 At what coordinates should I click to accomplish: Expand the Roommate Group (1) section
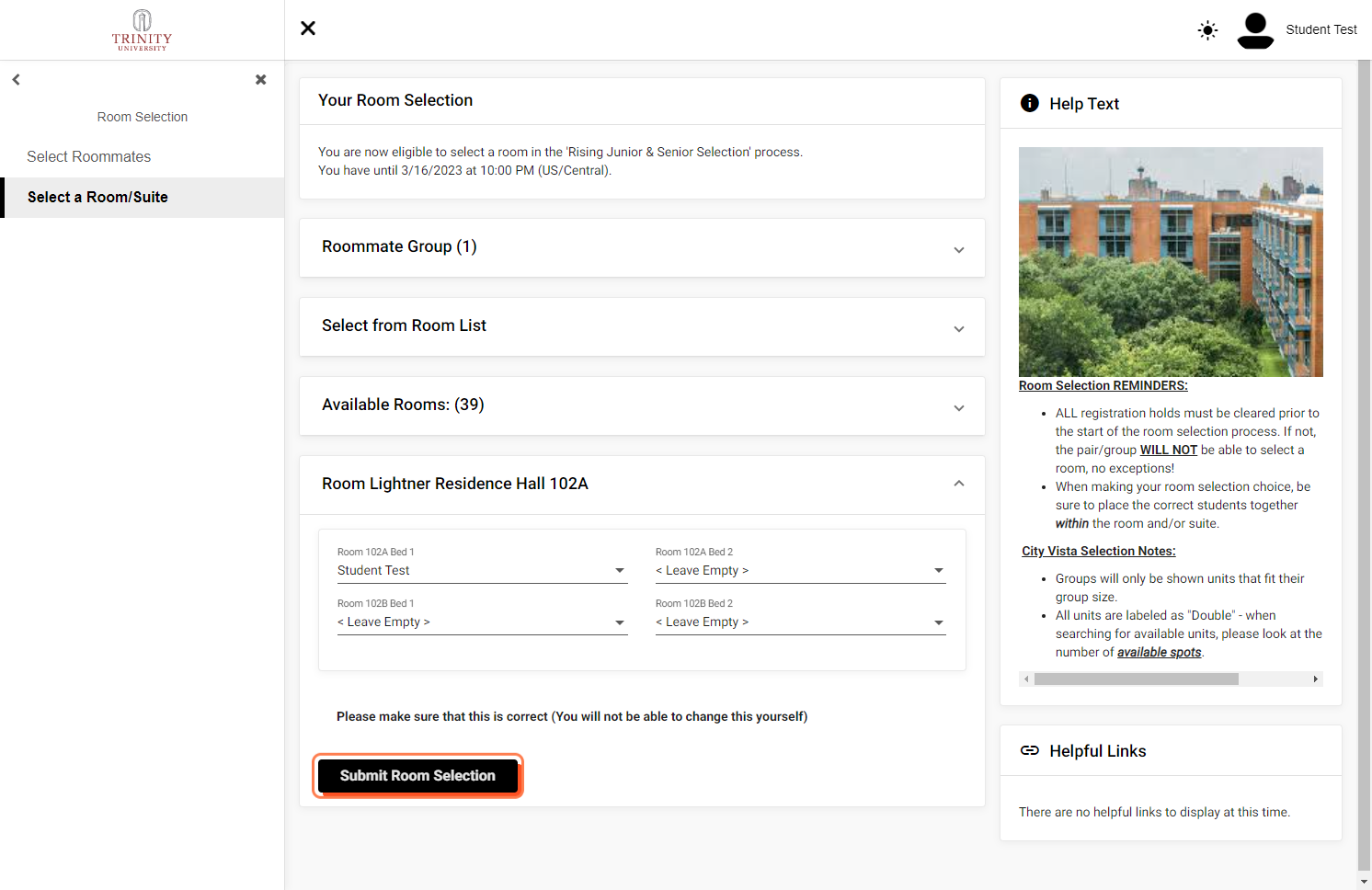click(642, 247)
